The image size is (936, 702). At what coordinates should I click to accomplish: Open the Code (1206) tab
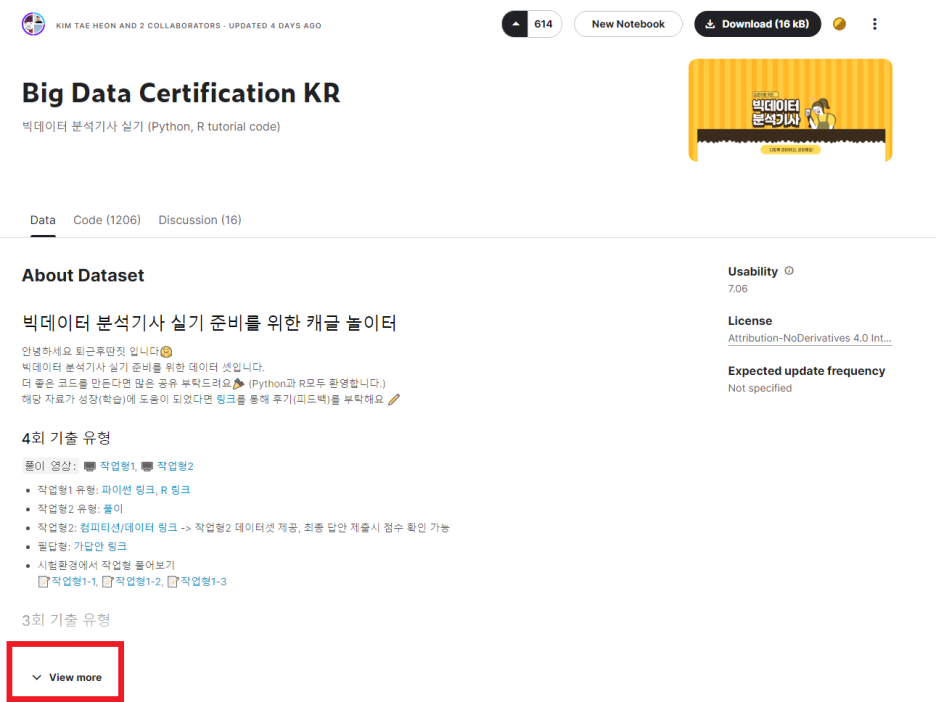(107, 220)
